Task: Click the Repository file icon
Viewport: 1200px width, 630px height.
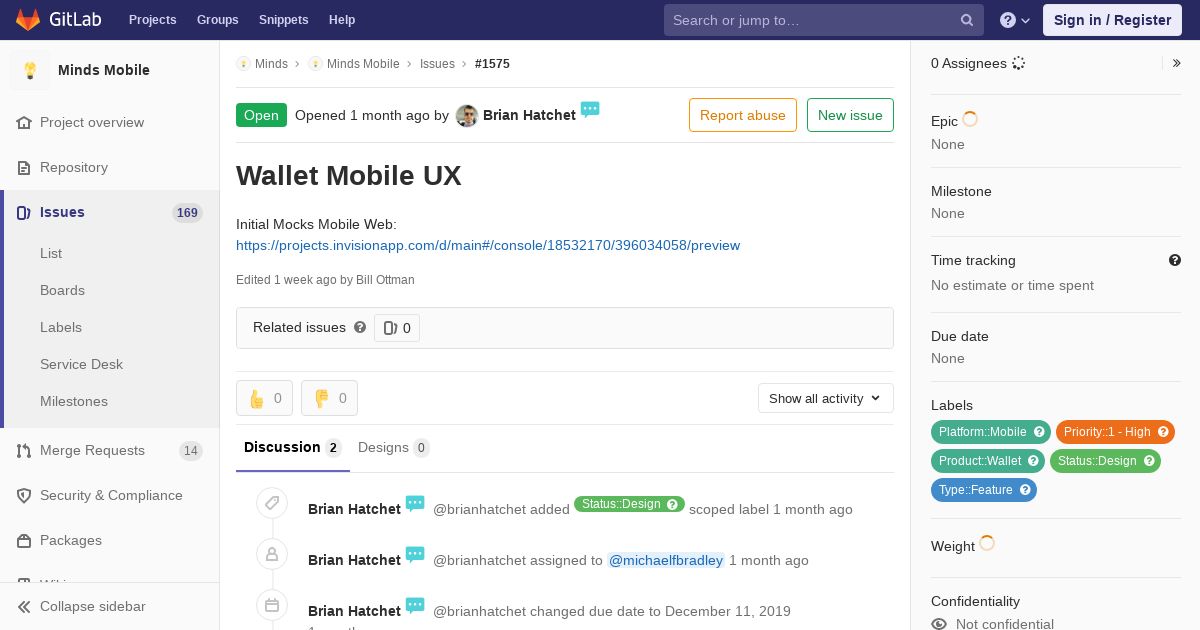Action: point(24,167)
